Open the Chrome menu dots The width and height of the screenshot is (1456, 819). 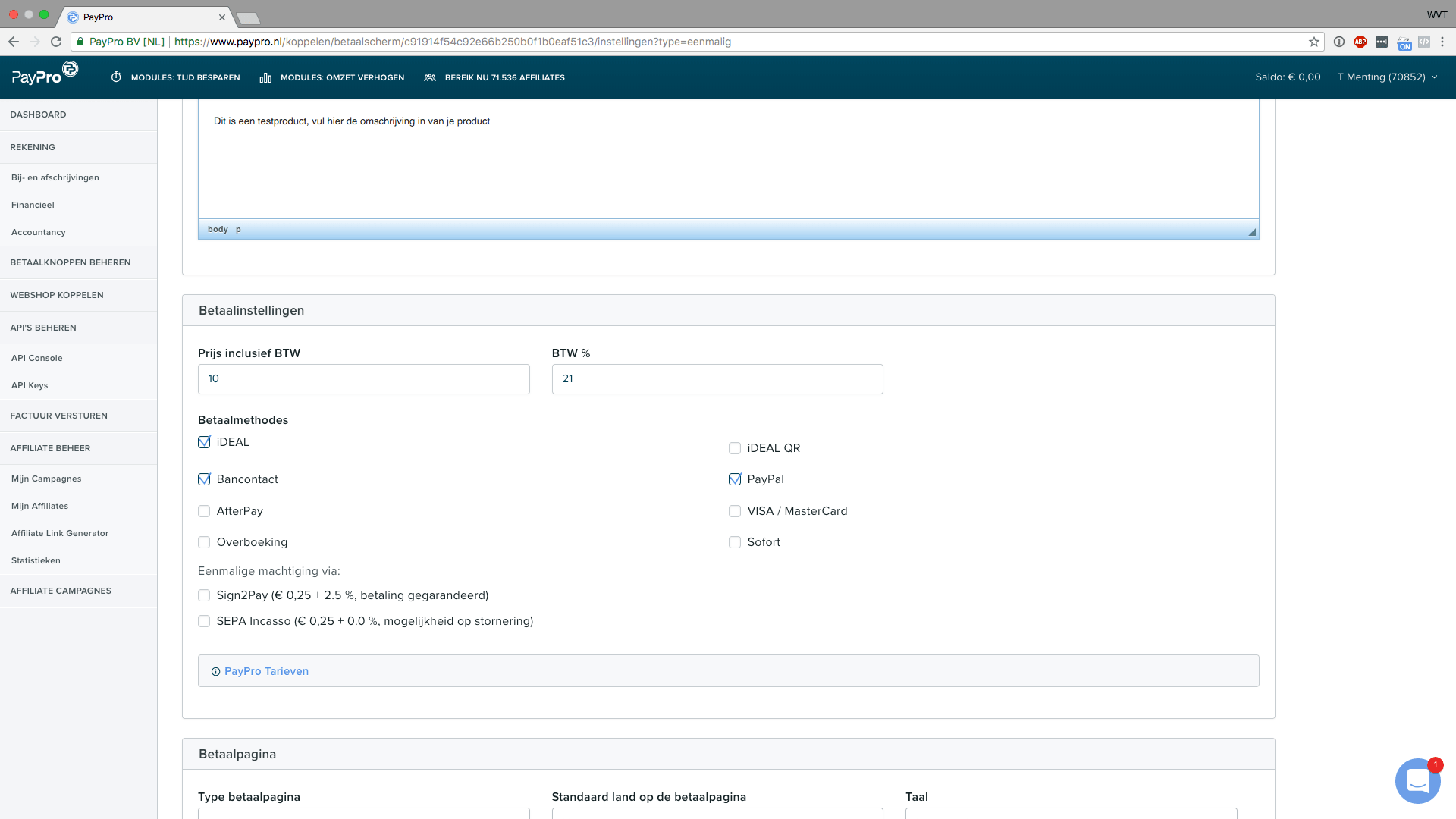(x=1442, y=42)
